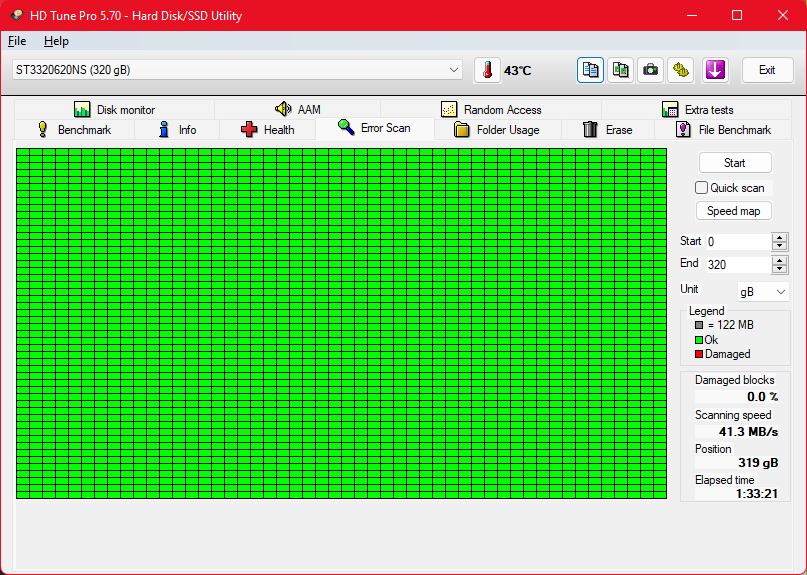The height and width of the screenshot is (575, 807).
Task: Open the File menu
Action: [17, 41]
